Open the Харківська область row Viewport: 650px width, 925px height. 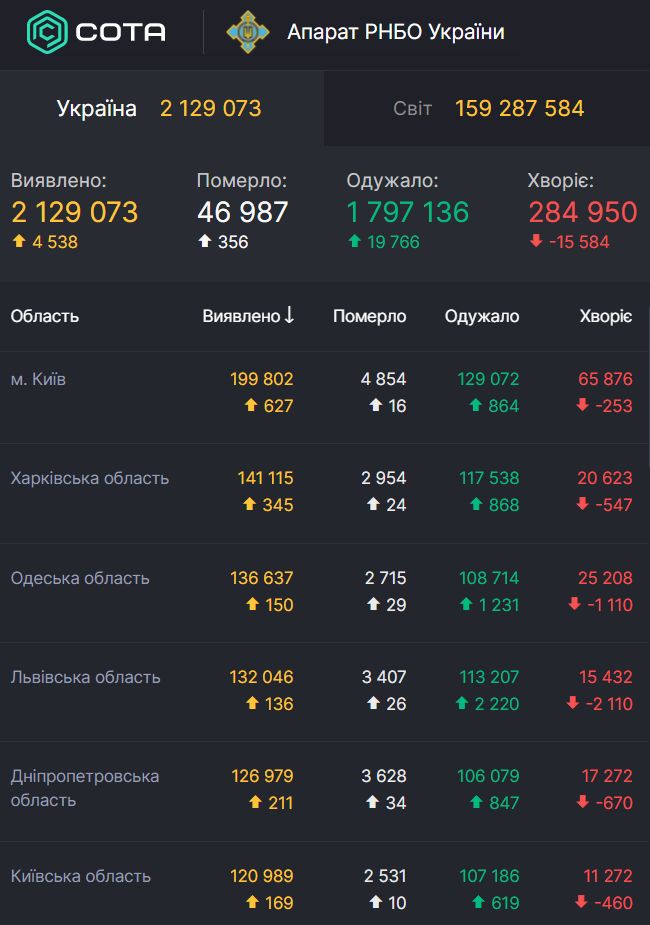point(90,478)
